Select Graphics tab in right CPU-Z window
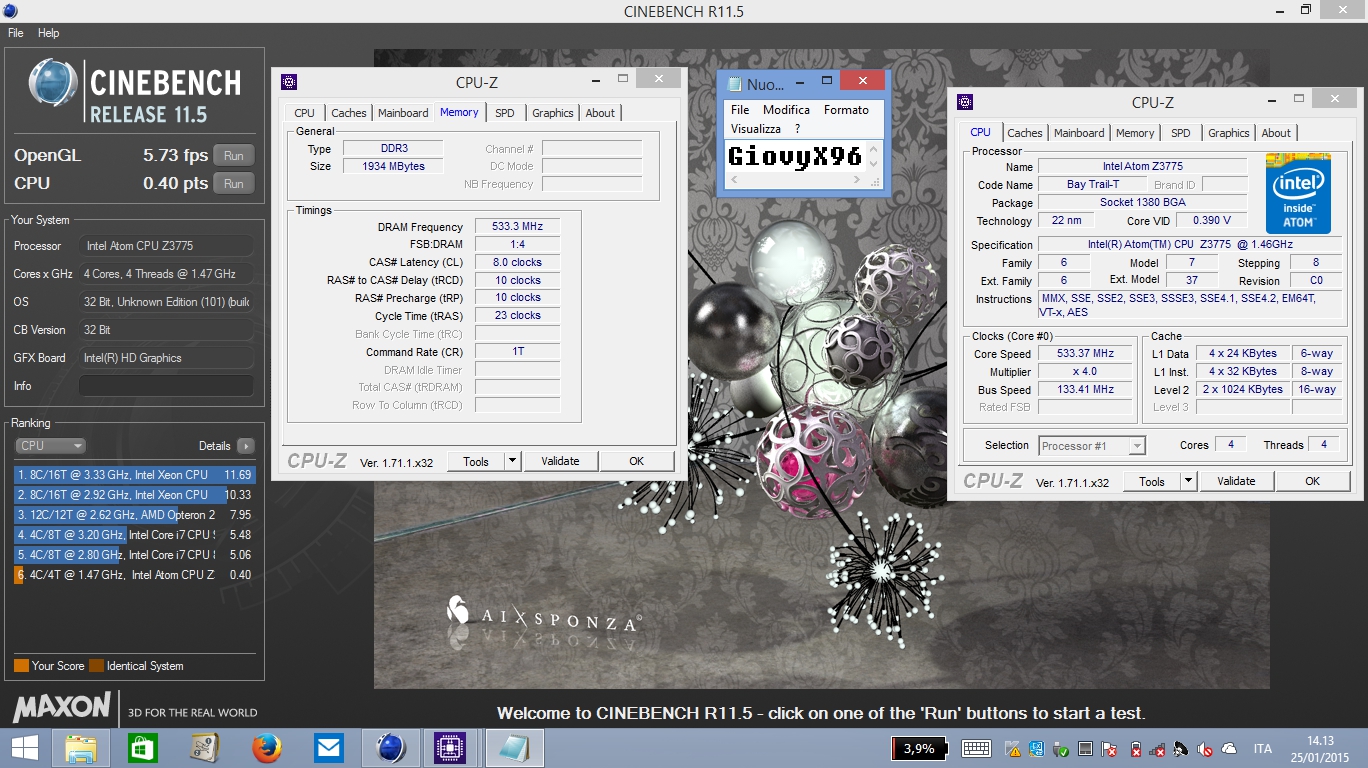Screen dimensions: 1368x768 click(1229, 133)
